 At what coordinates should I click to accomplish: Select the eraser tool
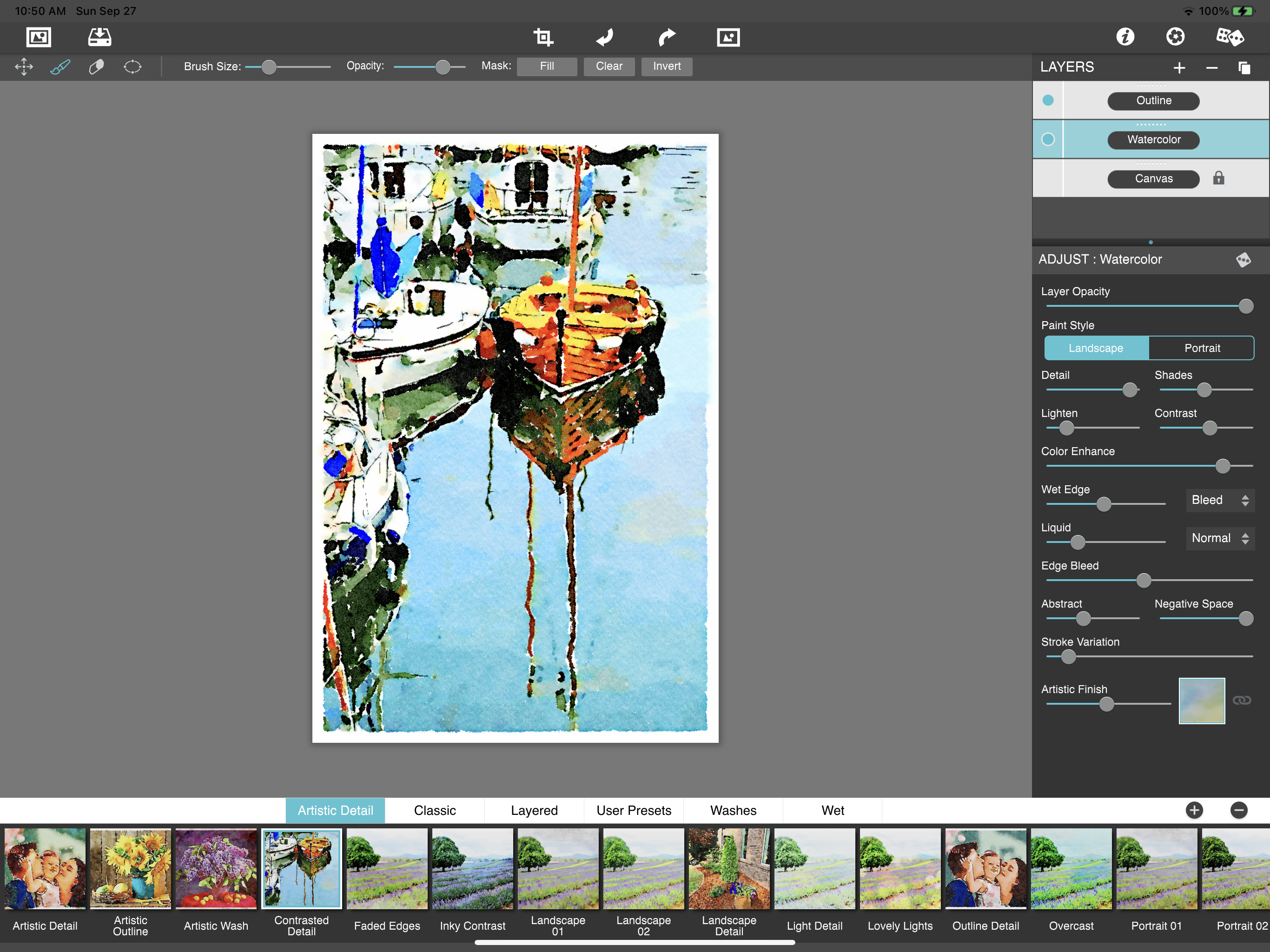click(x=96, y=66)
